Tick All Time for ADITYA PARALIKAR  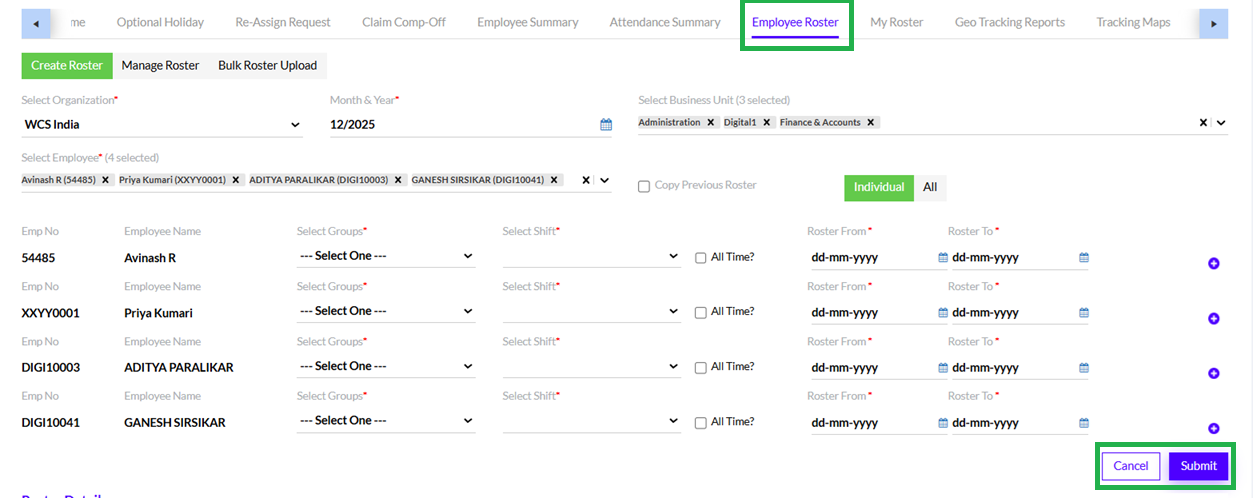tap(701, 367)
